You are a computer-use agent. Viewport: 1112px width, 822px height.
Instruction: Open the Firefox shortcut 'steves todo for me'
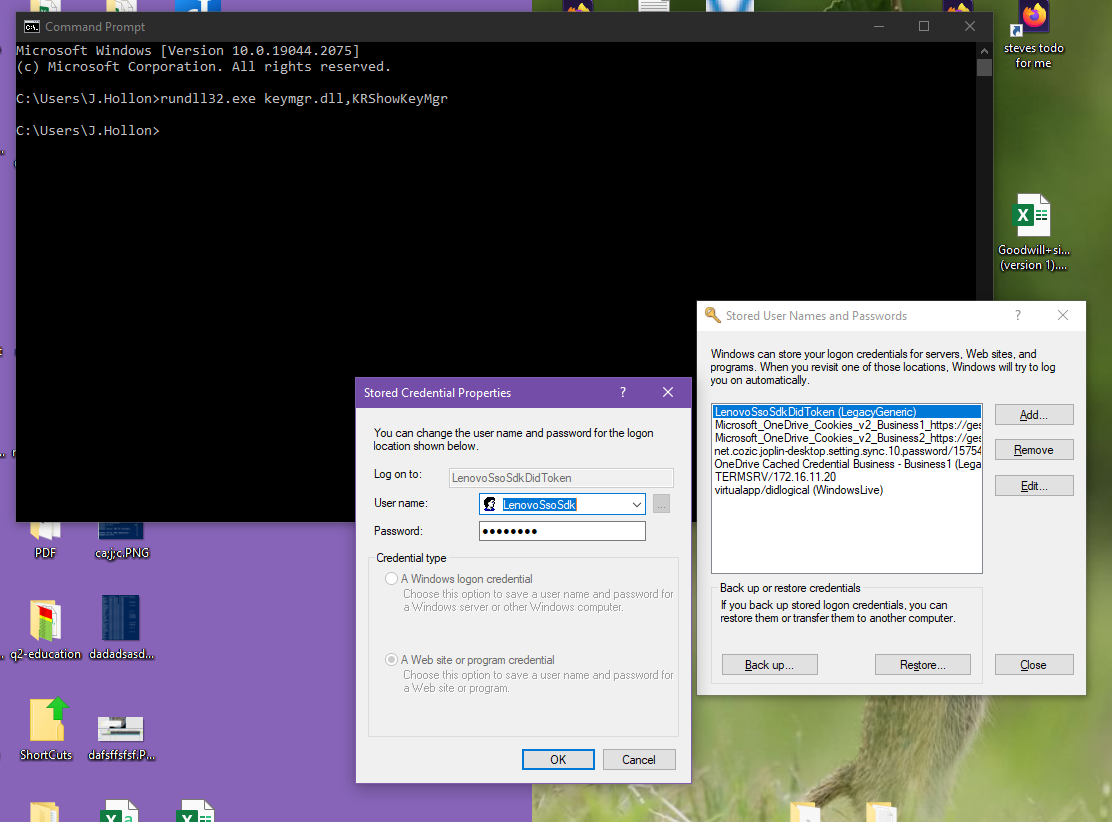(1033, 20)
